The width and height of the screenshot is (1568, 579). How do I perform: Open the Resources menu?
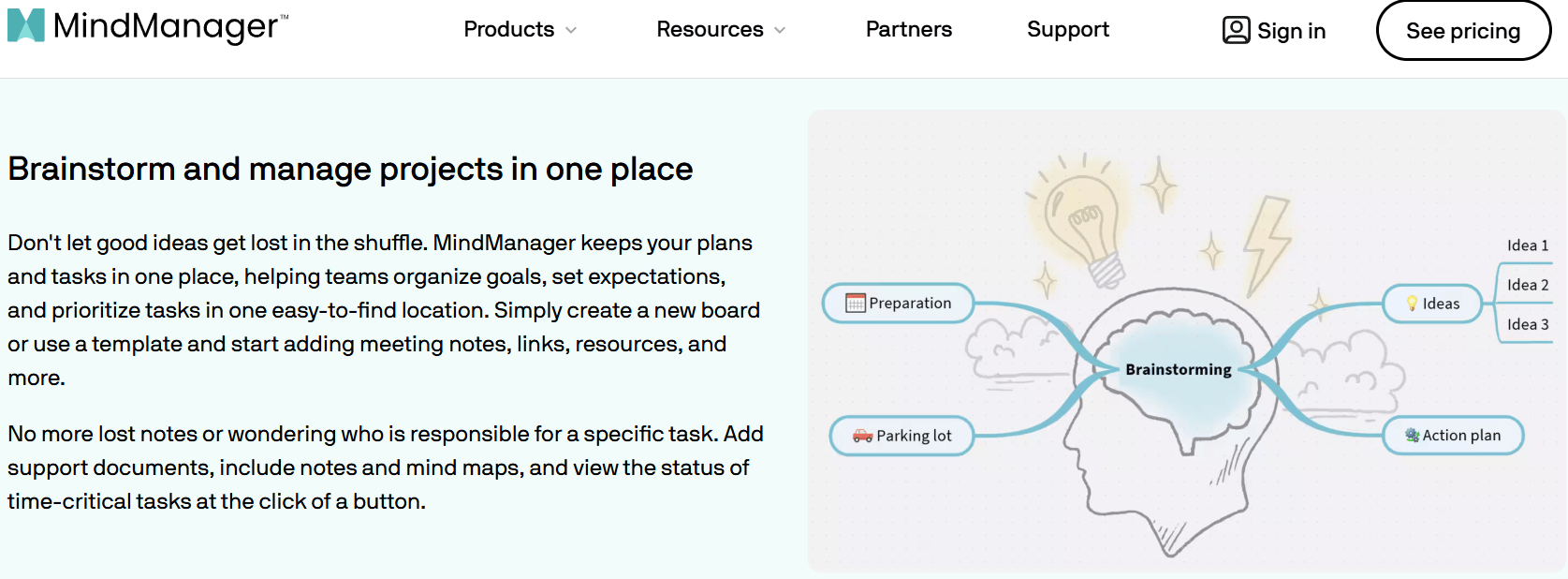pos(710,29)
